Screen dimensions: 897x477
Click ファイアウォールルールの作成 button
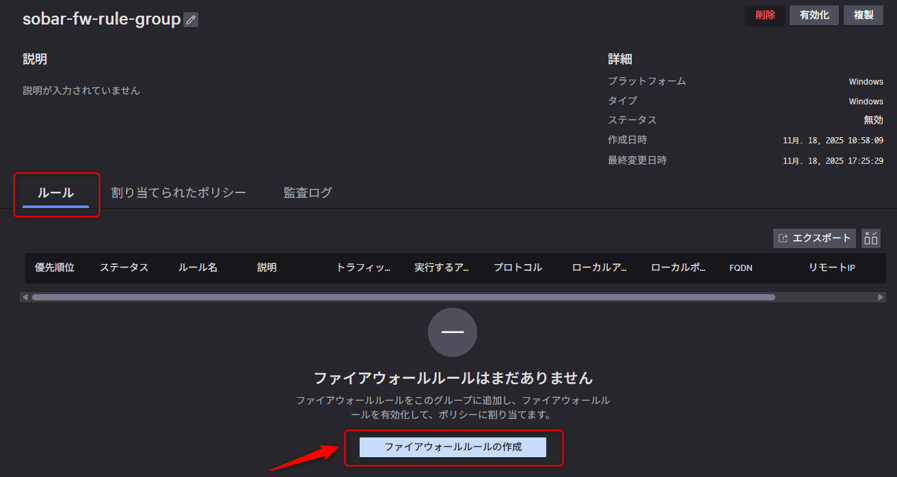click(453, 447)
